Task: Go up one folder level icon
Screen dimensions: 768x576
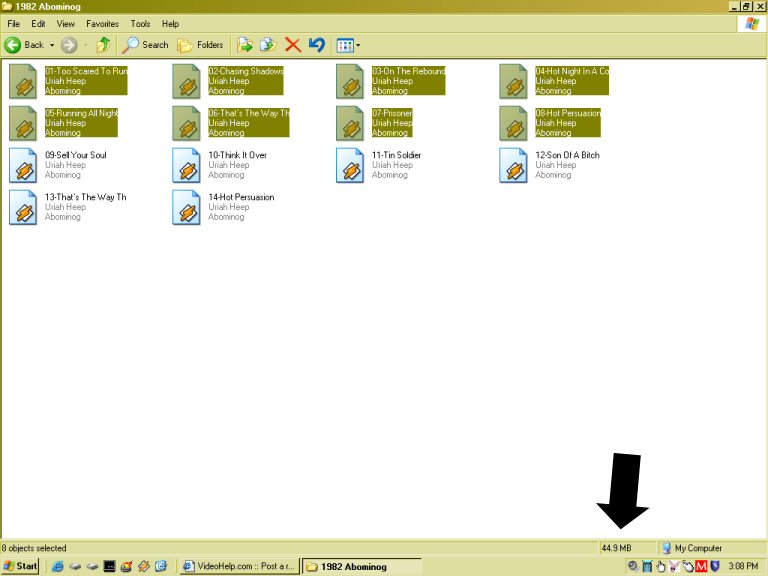Action: coord(103,45)
